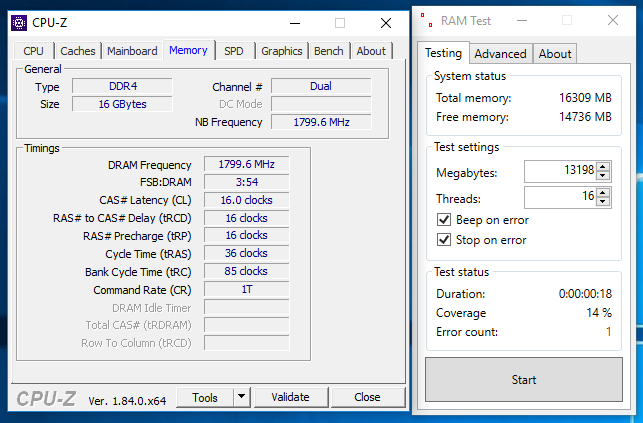Open the About tab in CPU-Z

371,51
